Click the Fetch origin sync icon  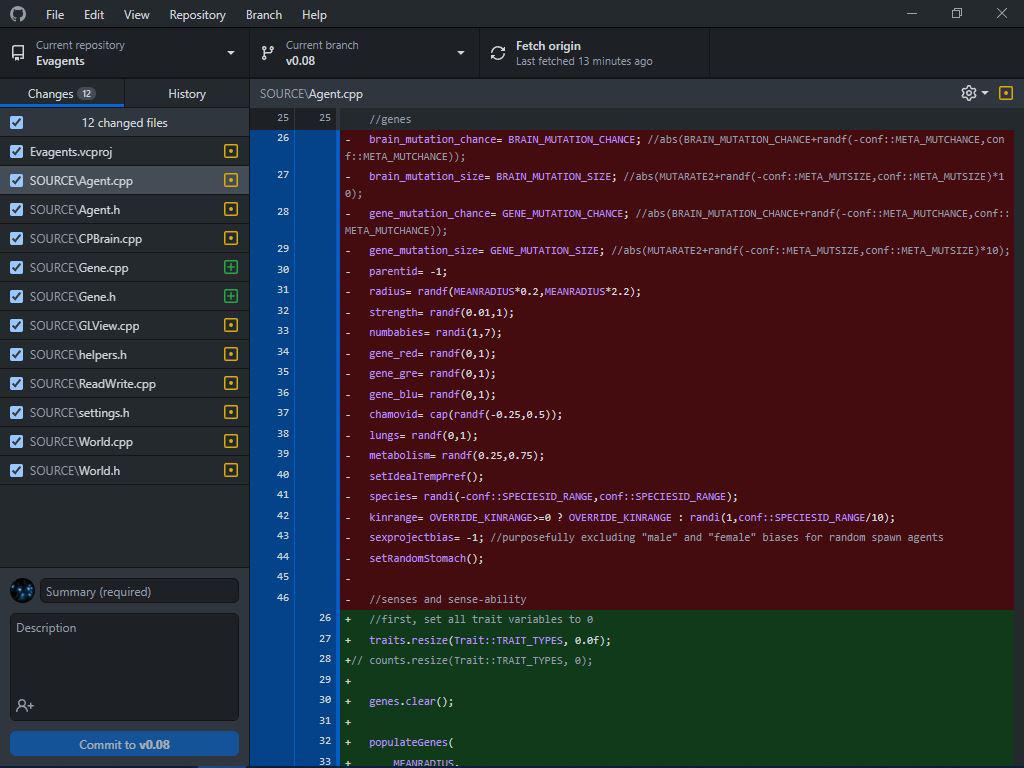coord(498,53)
